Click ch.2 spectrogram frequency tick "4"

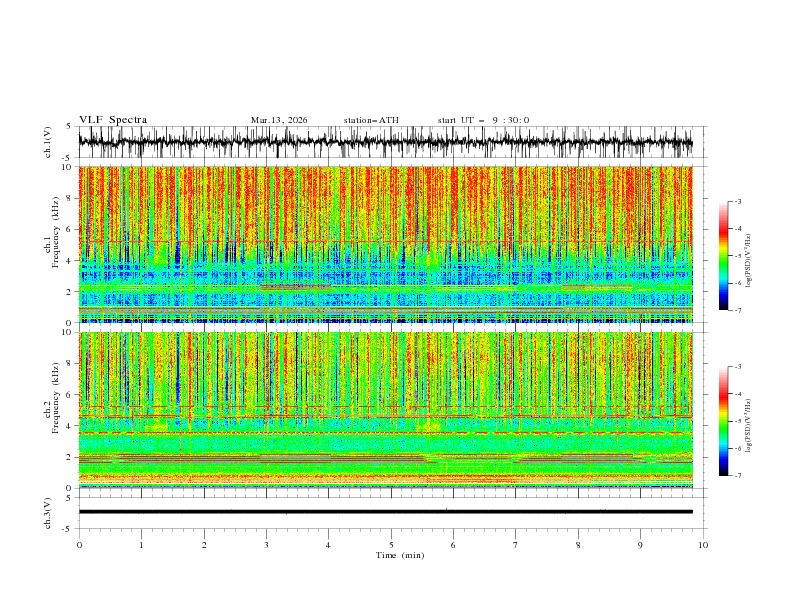[x=69, y=426]
